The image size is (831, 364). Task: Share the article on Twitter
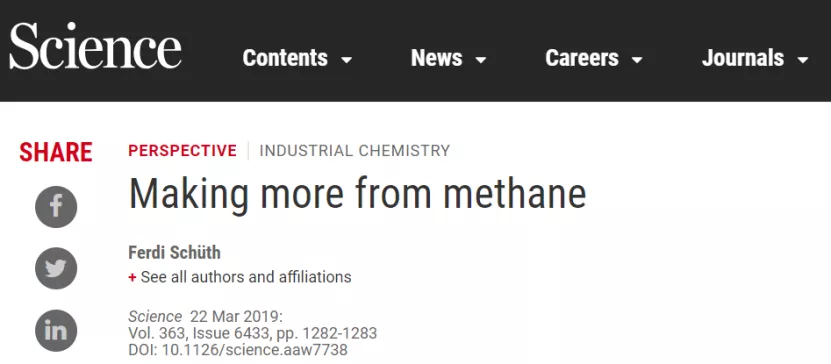[56, 269]
